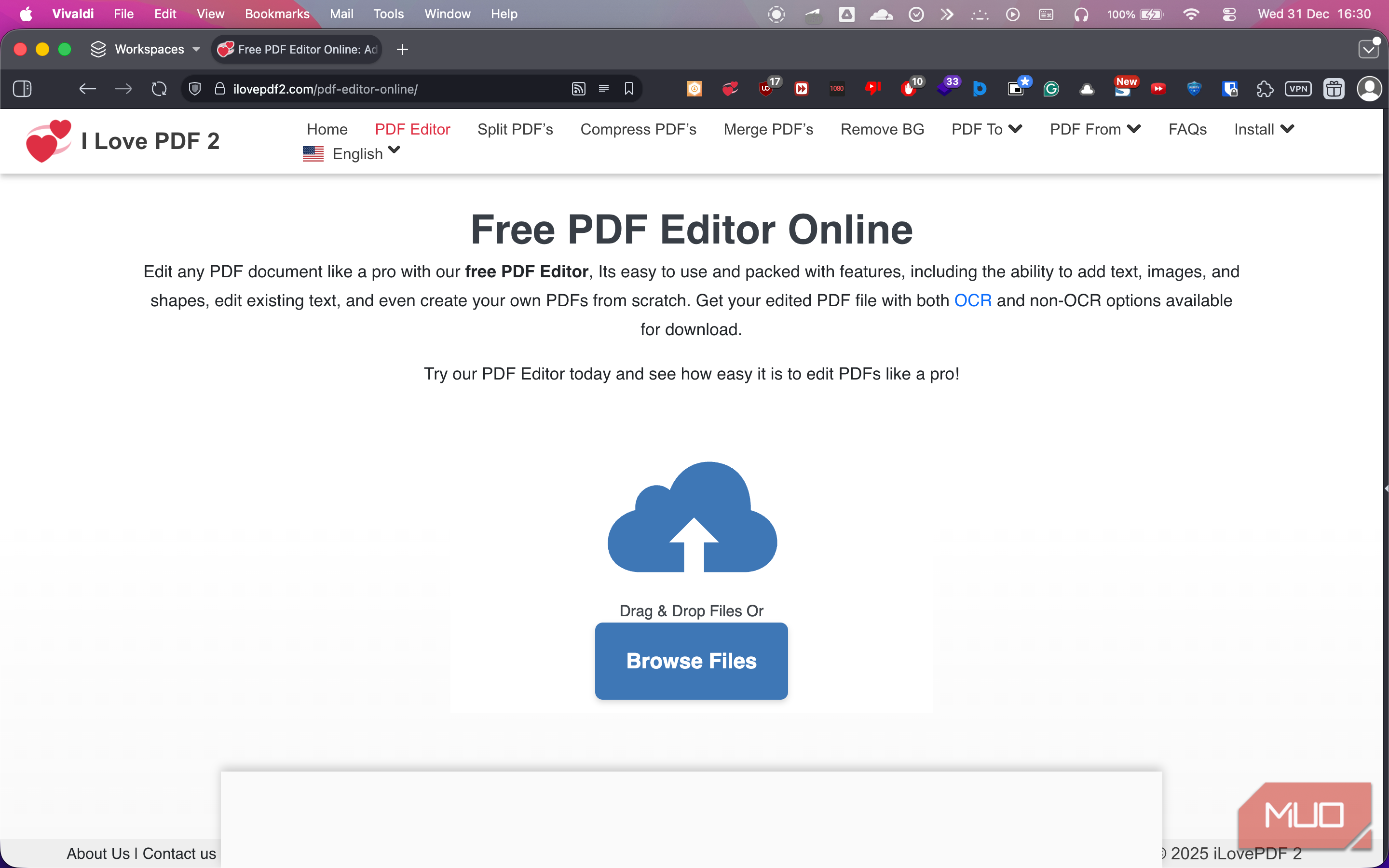Click the cloud upload drop area icon

point(692,516)
